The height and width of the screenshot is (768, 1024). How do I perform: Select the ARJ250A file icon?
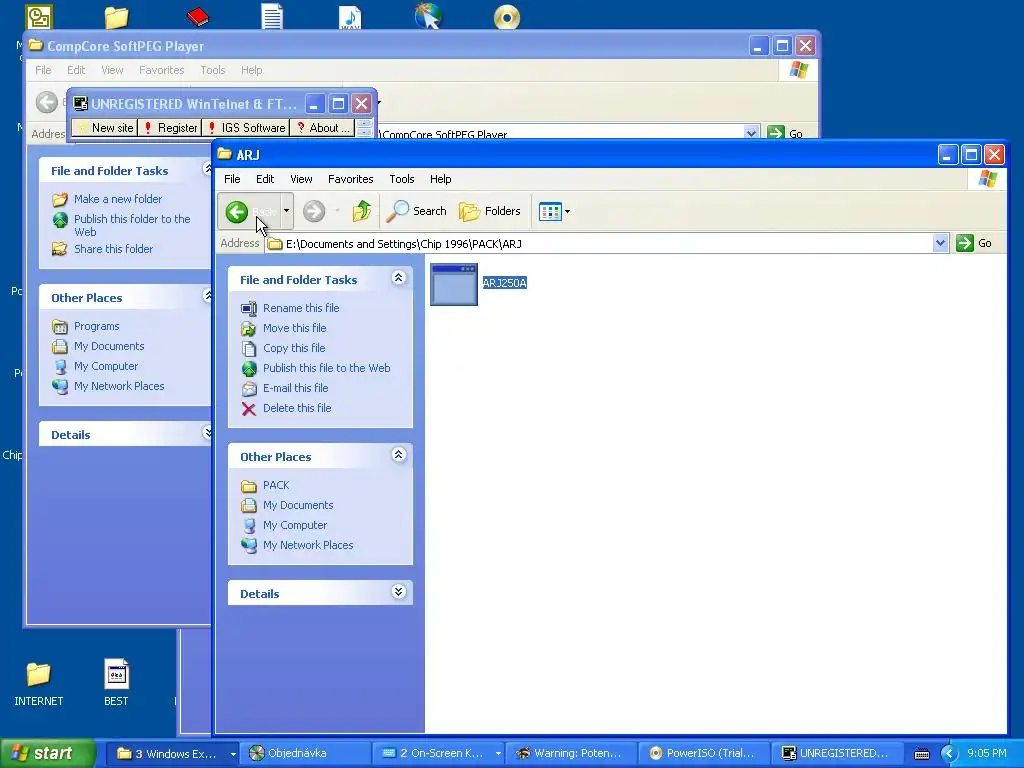click(454, 284)
